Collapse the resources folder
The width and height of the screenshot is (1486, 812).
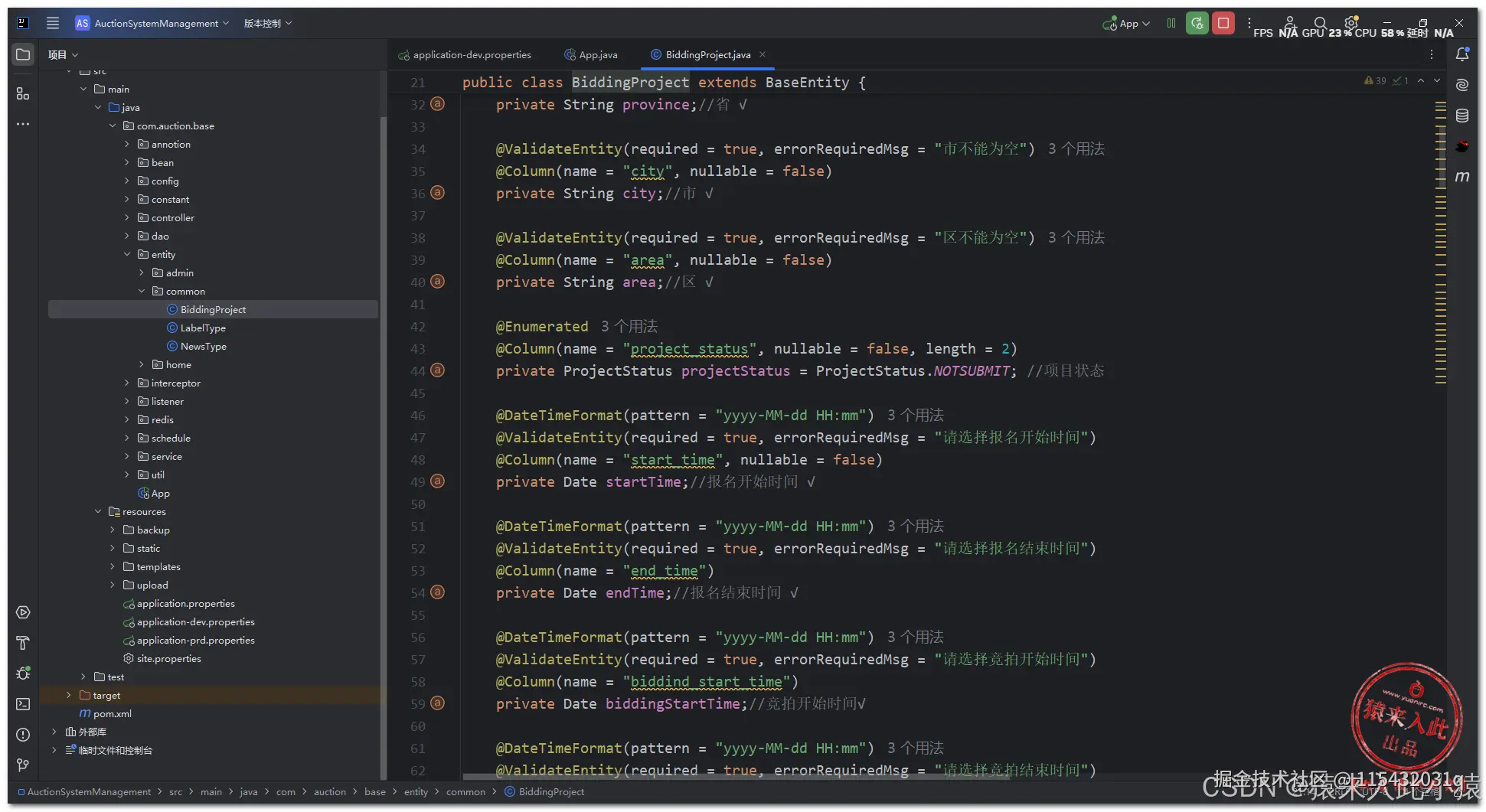[98, 511]
